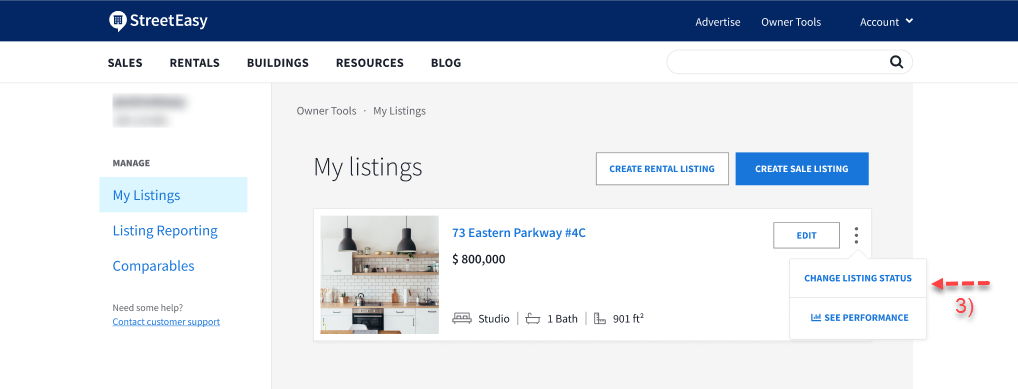Open the Advertise link
Screen dimensions: 1018x389
(717, 22)
